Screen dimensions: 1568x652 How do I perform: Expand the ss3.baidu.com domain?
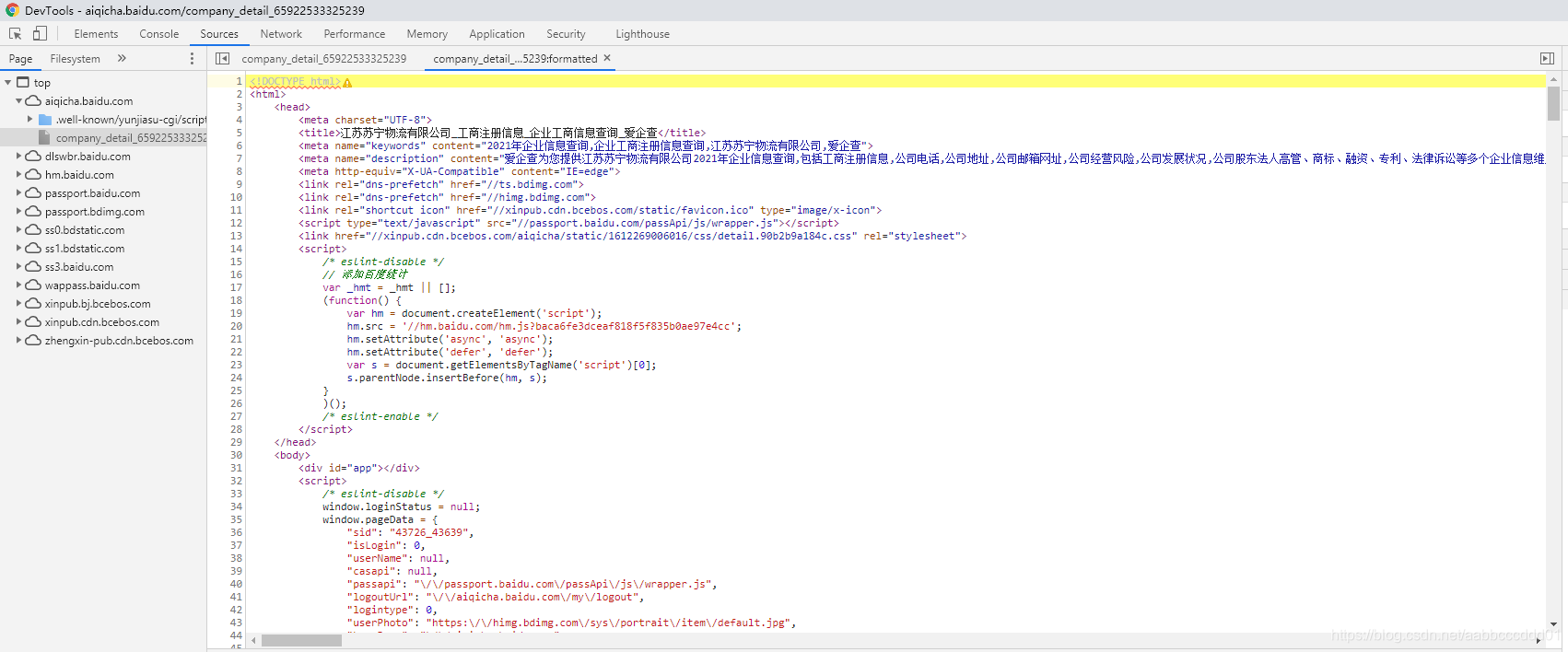coord(18,266)
